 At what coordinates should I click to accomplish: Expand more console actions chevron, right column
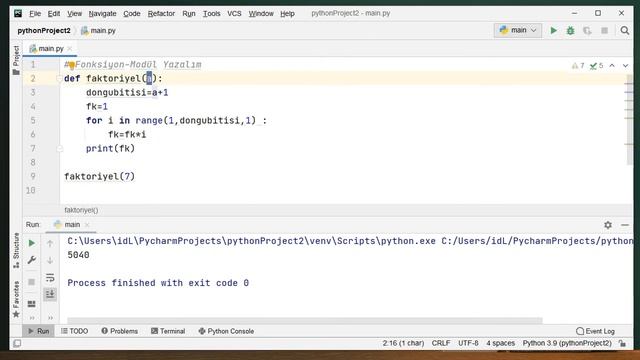50,318
